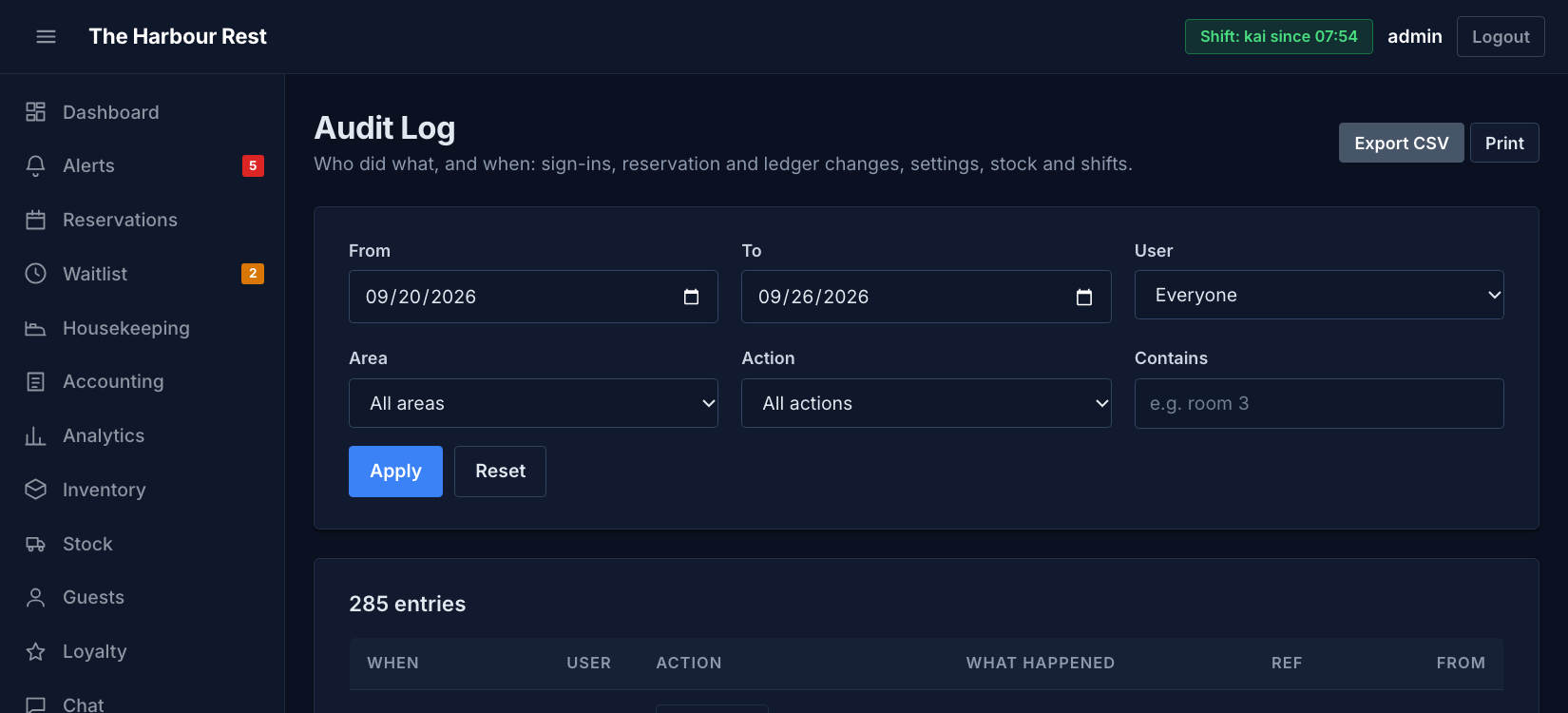The image size is (1568, 713).
Task: Click the admin username text
Action: point(1415,36)
